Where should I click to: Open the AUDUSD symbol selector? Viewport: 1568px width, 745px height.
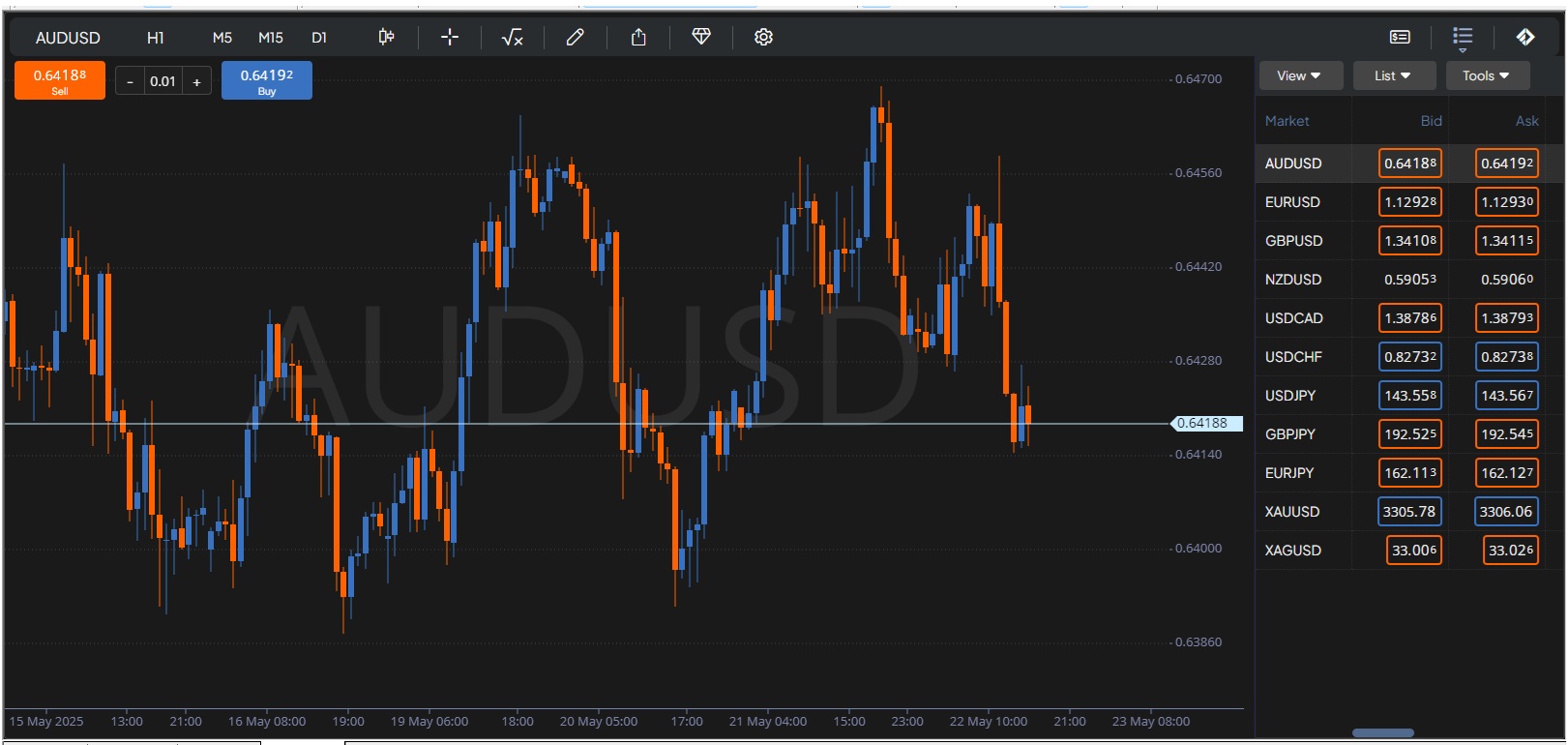tap(68, 38)
